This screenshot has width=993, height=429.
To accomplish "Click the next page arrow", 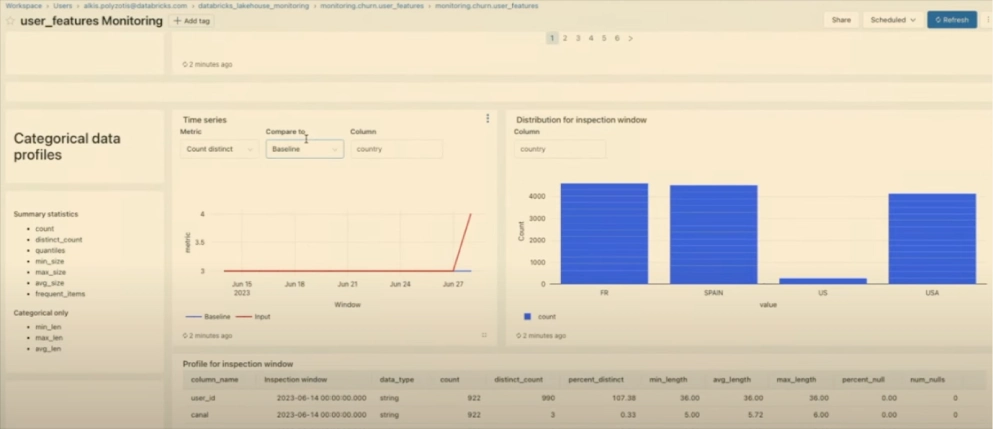I will pyautogui.click(x=630, y=38).
